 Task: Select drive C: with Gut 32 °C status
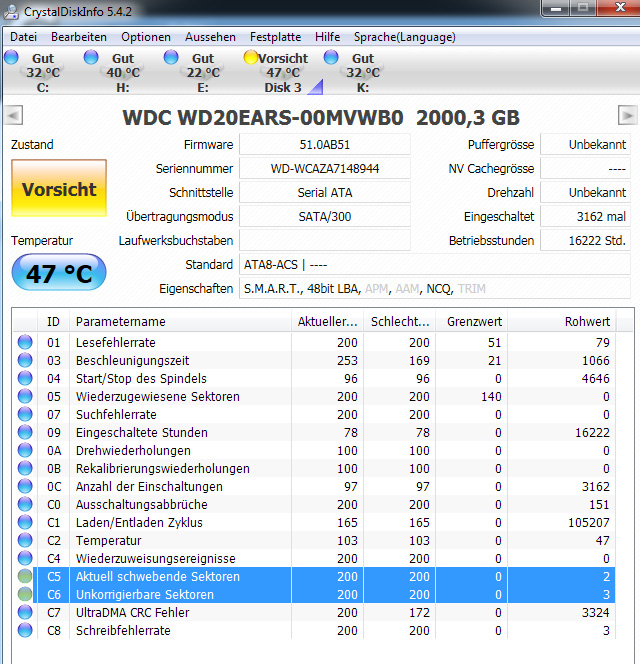click(x=35, y=72)
